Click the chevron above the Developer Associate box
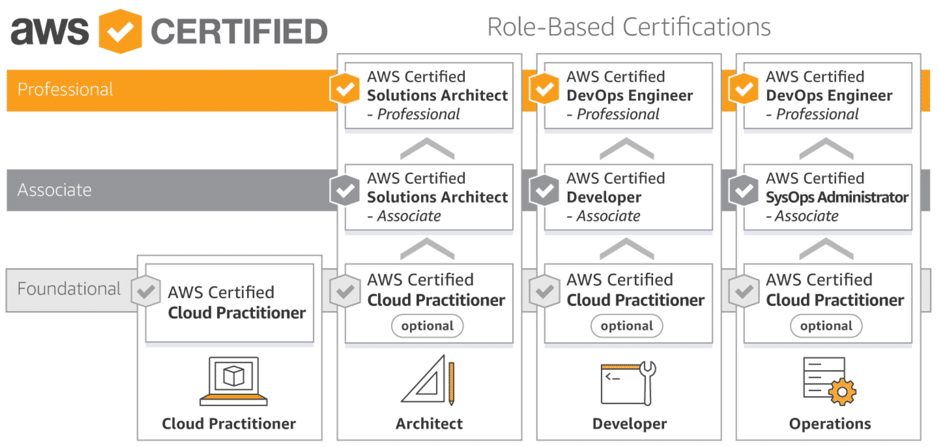This screenshot has height=447, width=939. 628,149
